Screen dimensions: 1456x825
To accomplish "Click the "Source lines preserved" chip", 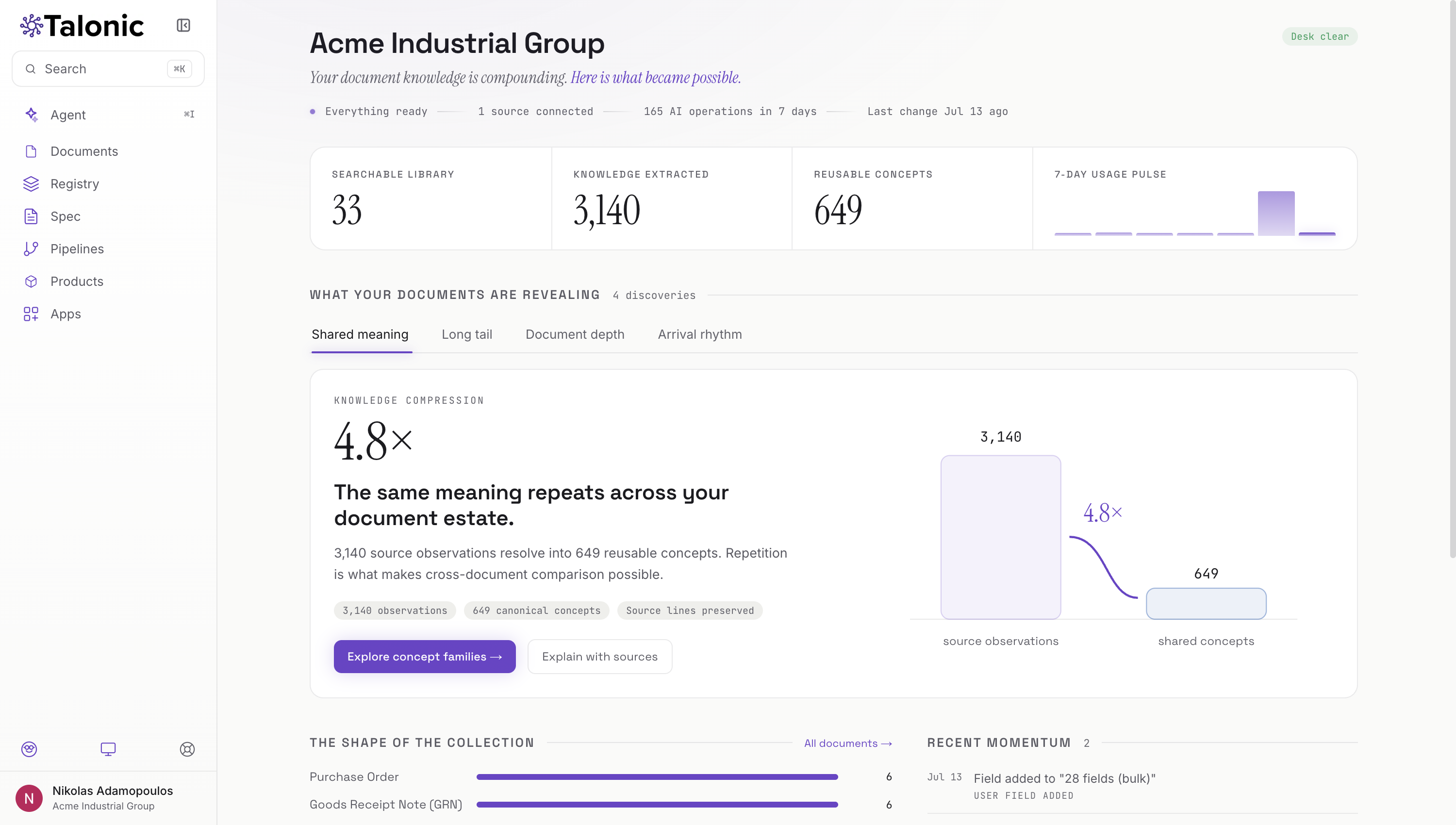I will [x=690, y=610].
